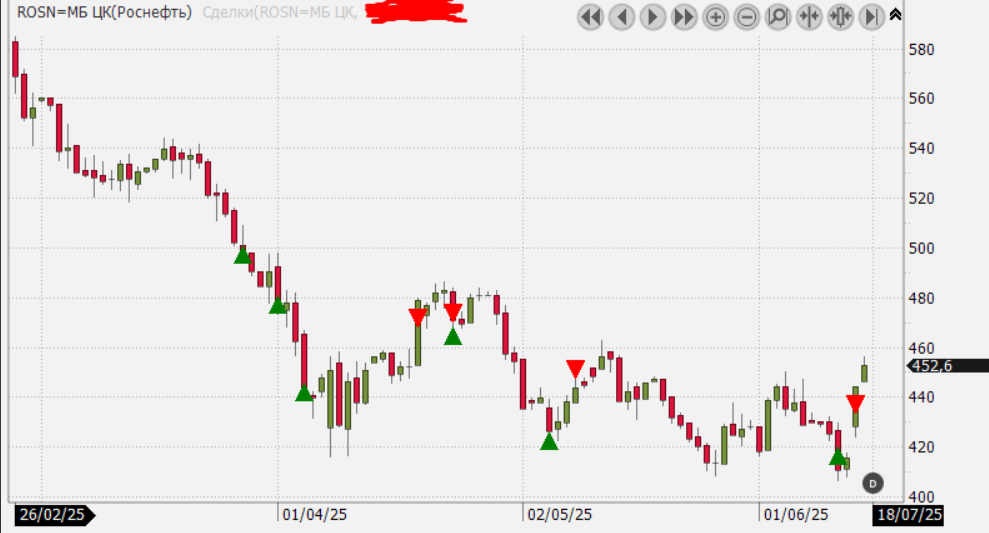Click the end date label 18/07/25
Screen dimensions: 989x533
tap(908, 515)
